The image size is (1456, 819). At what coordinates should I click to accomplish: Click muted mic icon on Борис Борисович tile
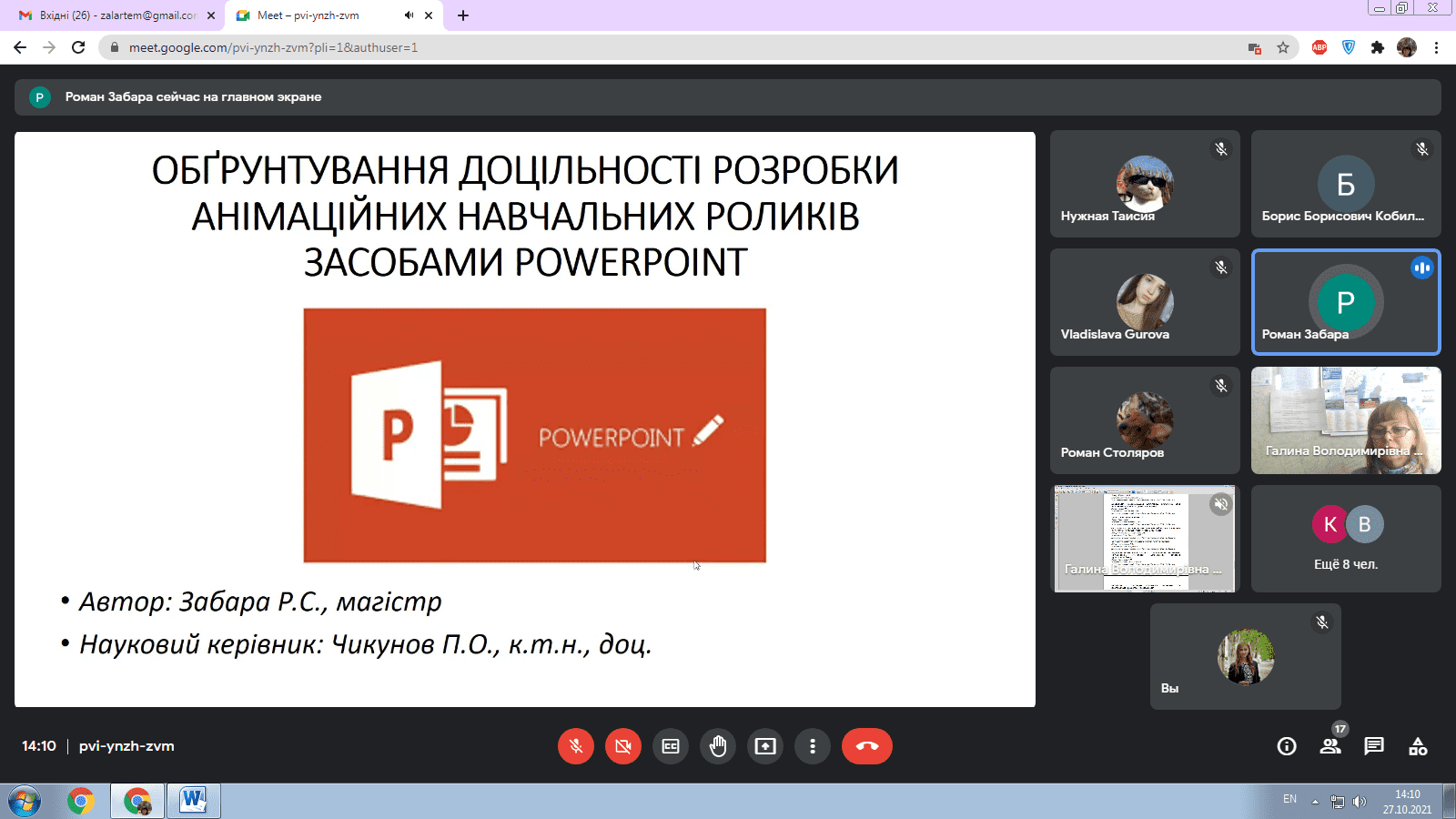pyautogui.click(x=1422, y=149)
